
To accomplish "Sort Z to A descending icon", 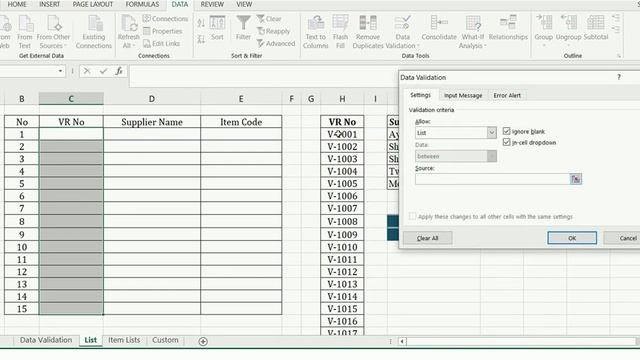I will click(x=201, y=39).
